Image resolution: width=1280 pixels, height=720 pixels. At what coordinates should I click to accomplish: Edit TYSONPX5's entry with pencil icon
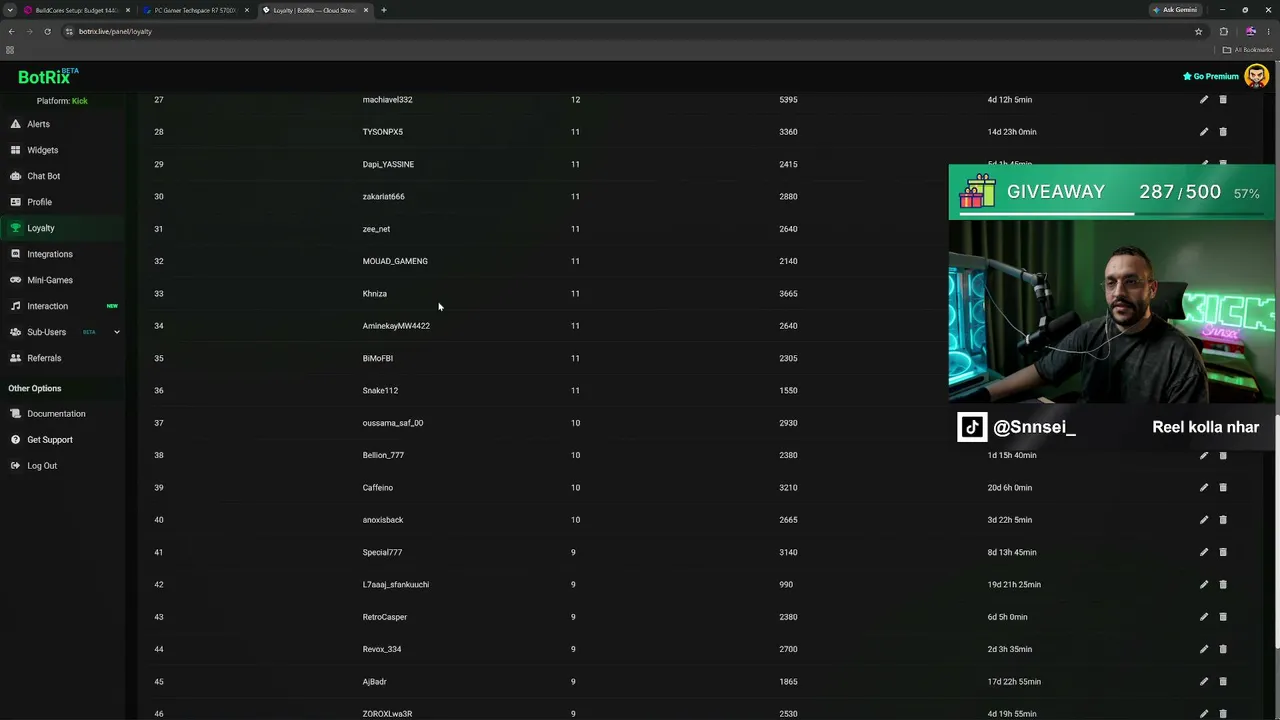[1204, 132]
